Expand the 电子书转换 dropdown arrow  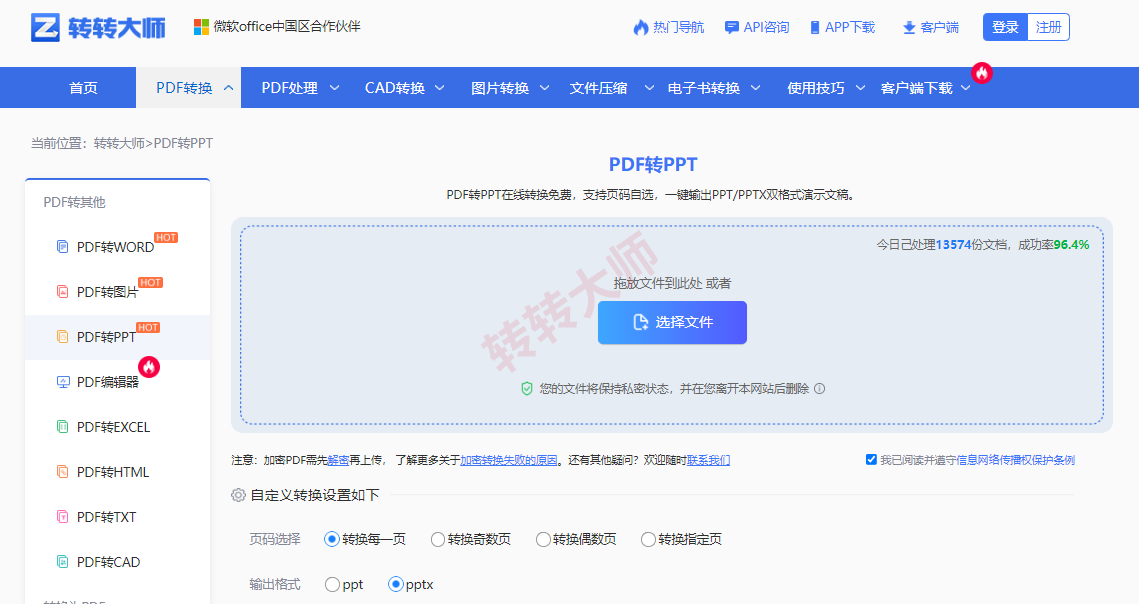click(x=755, y=88)
